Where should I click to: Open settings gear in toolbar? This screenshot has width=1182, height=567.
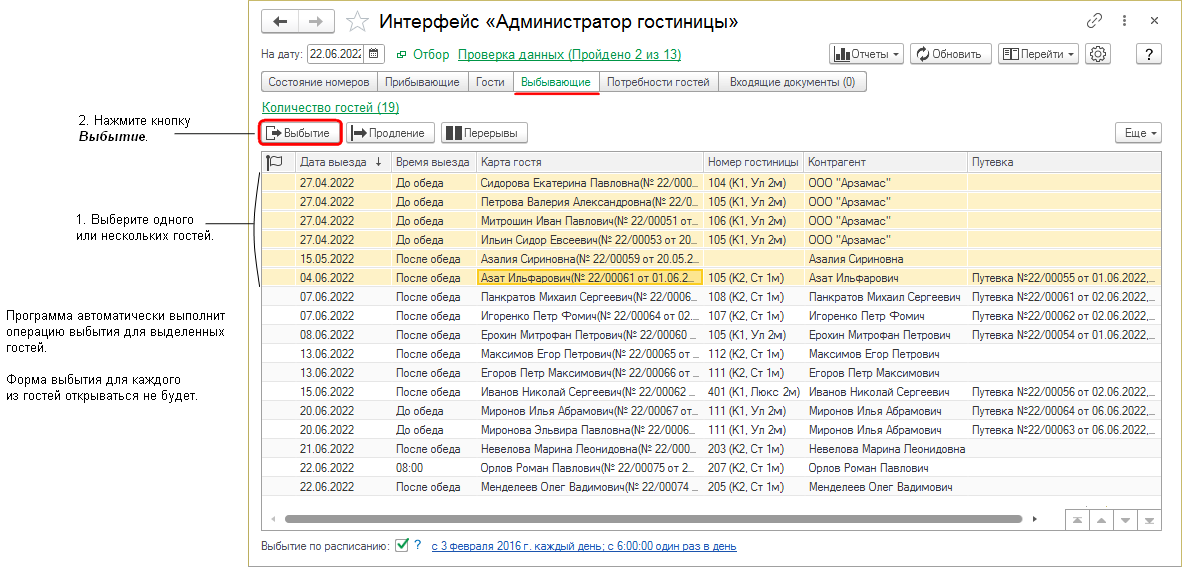coord(1099,54)
